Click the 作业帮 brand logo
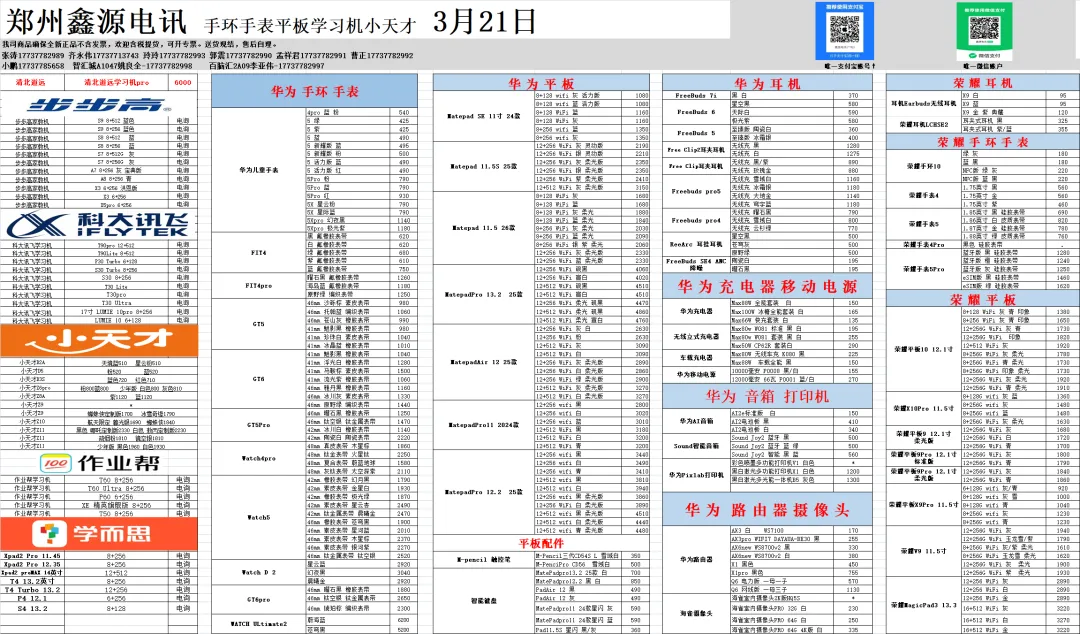This screenshot has width=1080, height=634. coord(99,463)
